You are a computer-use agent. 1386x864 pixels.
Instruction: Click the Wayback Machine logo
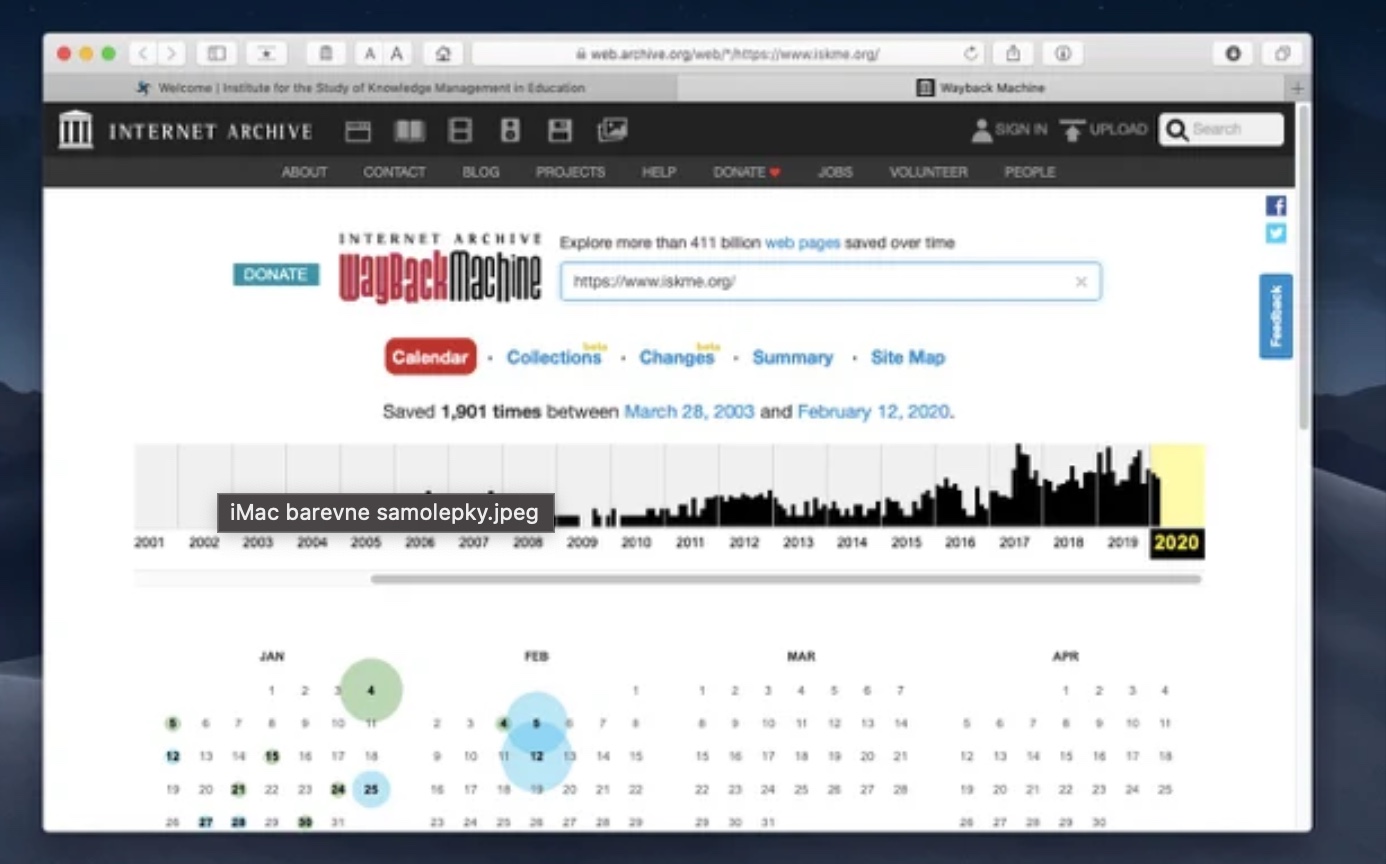click(x=441, y=269)
